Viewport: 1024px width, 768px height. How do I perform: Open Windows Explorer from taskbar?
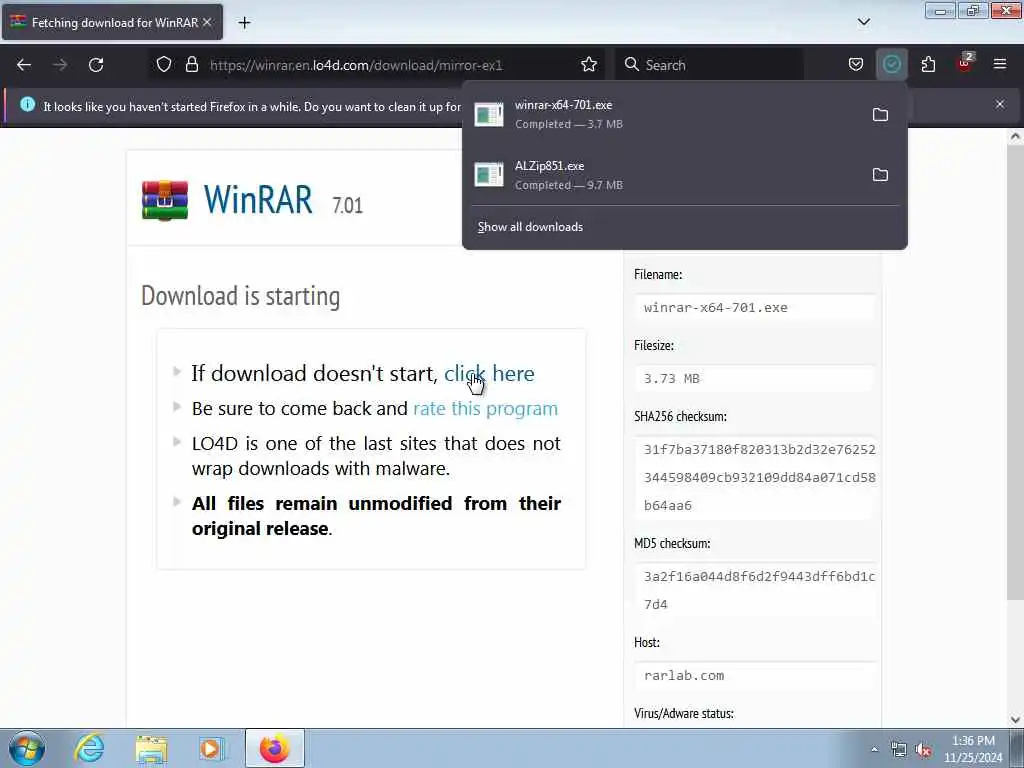[152, 748]
